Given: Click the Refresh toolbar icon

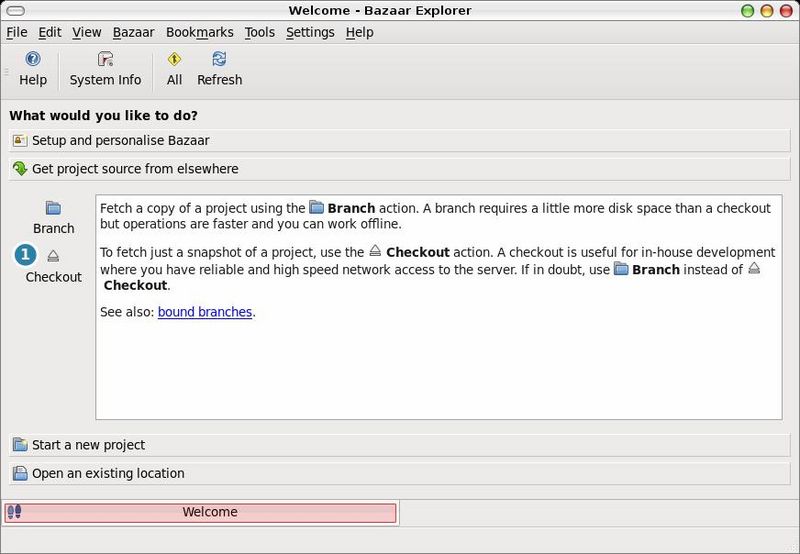Looking at the screenshot, I should click(x=219, y=59).
